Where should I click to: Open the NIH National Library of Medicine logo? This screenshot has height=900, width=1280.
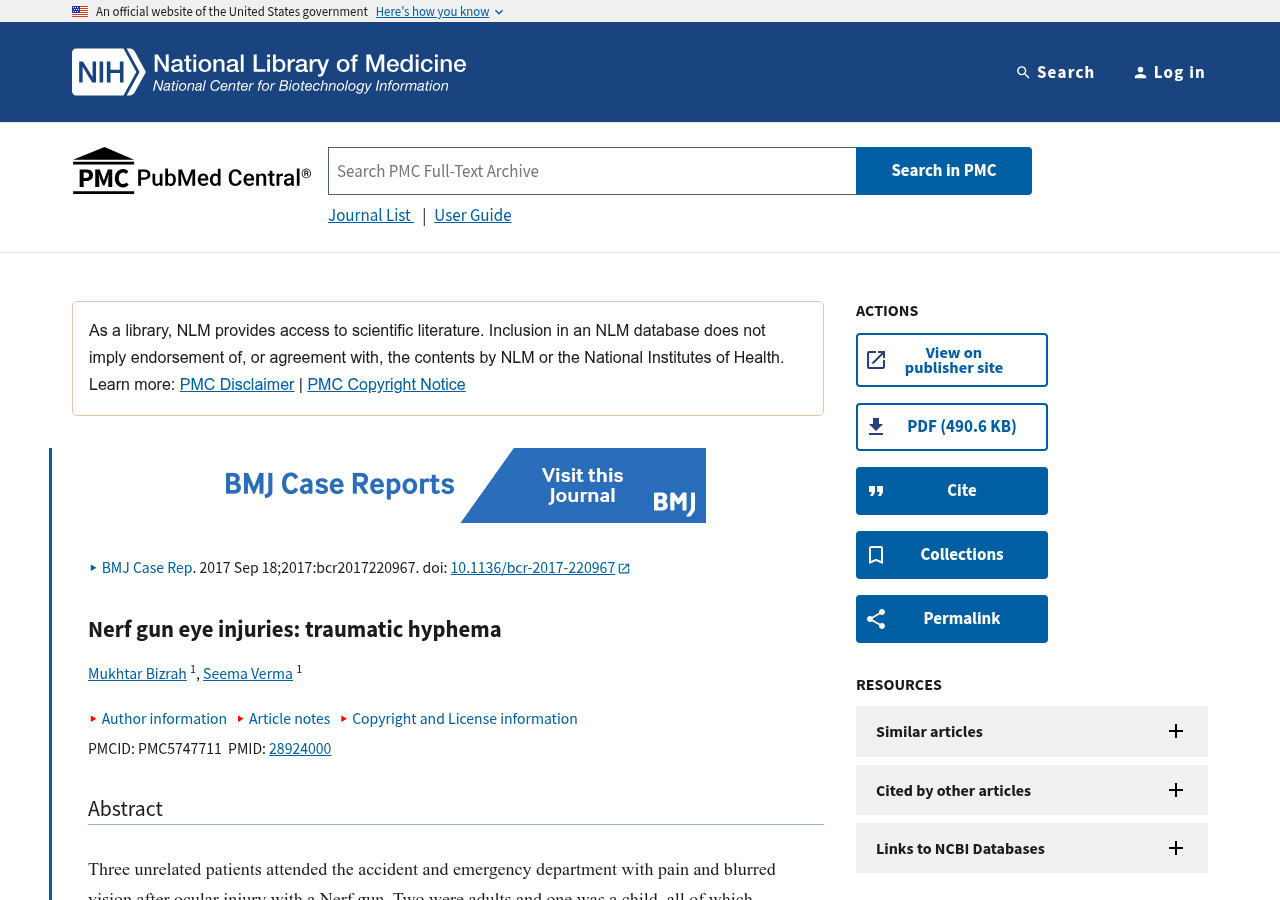tap(269, 72)
